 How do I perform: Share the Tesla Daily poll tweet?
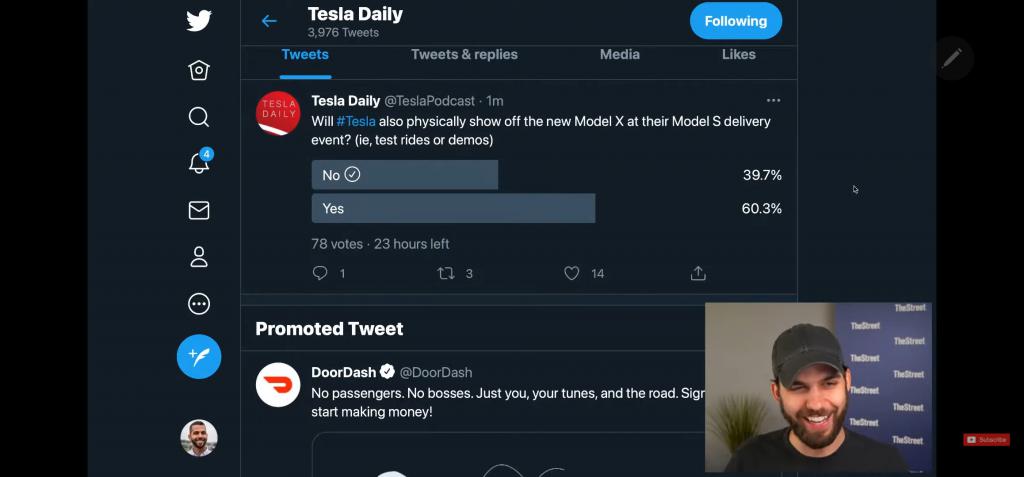click(698, 273)
